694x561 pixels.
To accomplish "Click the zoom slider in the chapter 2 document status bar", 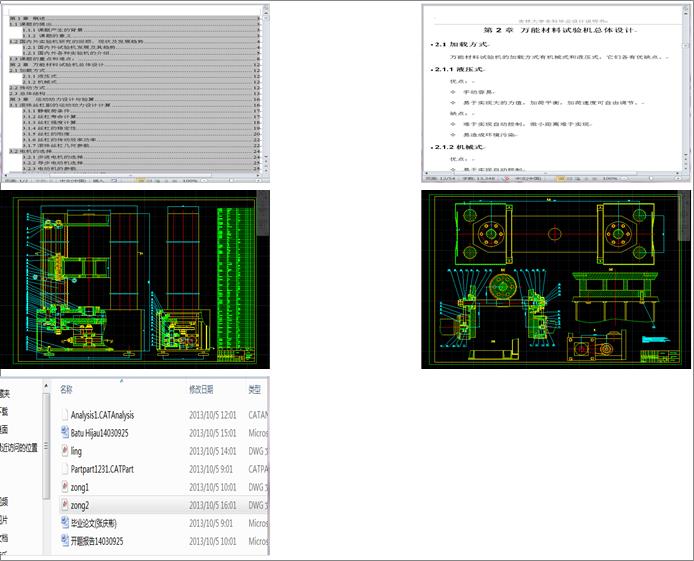I will tap(652, 178).
